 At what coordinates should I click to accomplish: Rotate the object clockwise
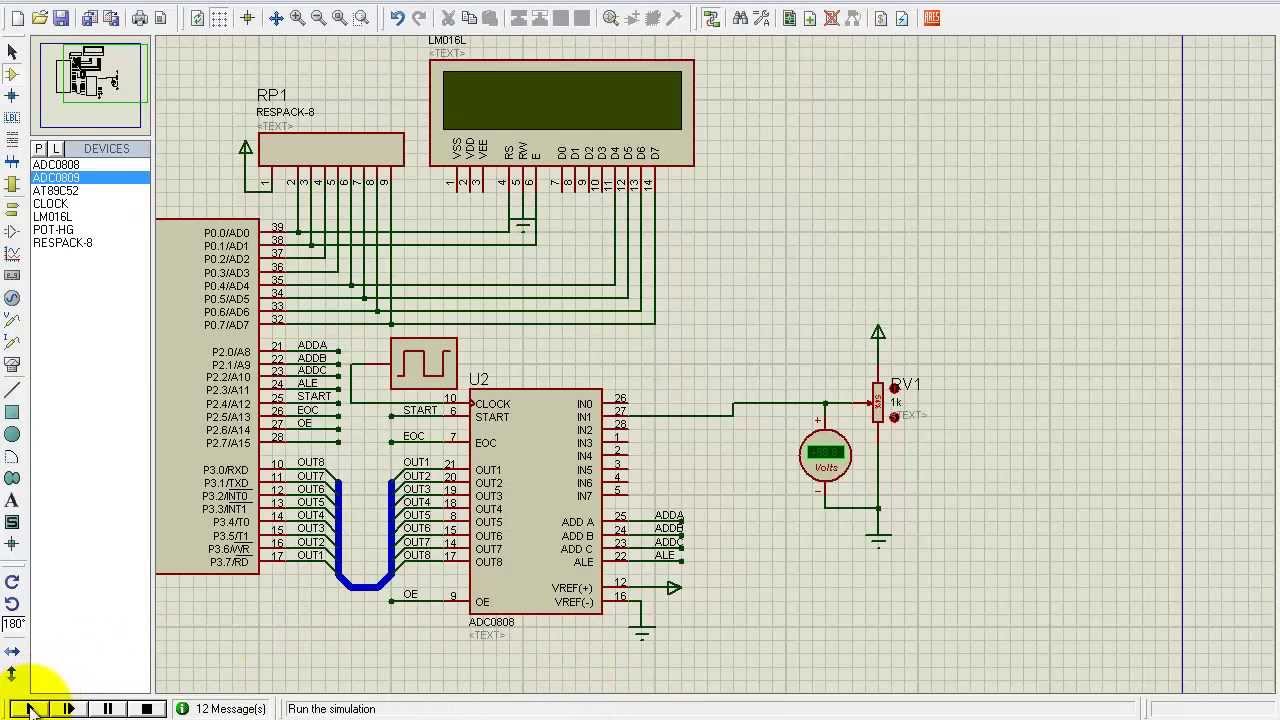(x=12, y=582)
